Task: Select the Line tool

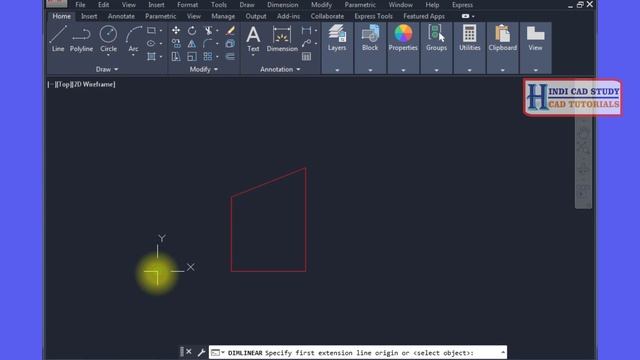Action: 58,39
